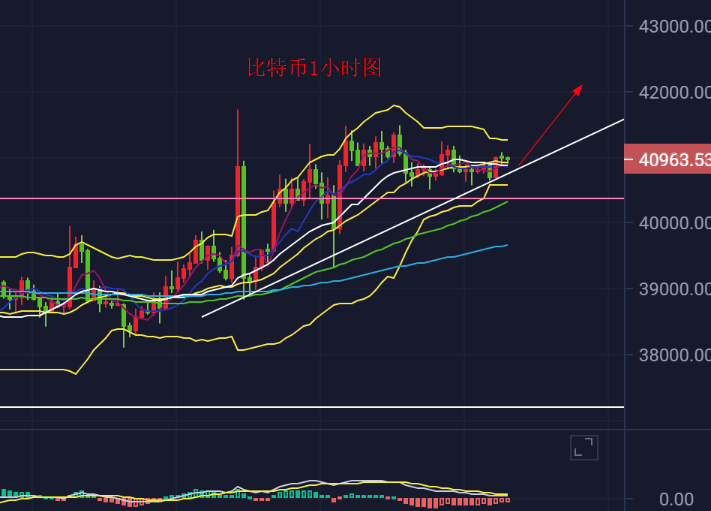This screenshot has height=511, width=711.
Task: Click the 42000.00 price axis label
Action: (x=675, y=92)
